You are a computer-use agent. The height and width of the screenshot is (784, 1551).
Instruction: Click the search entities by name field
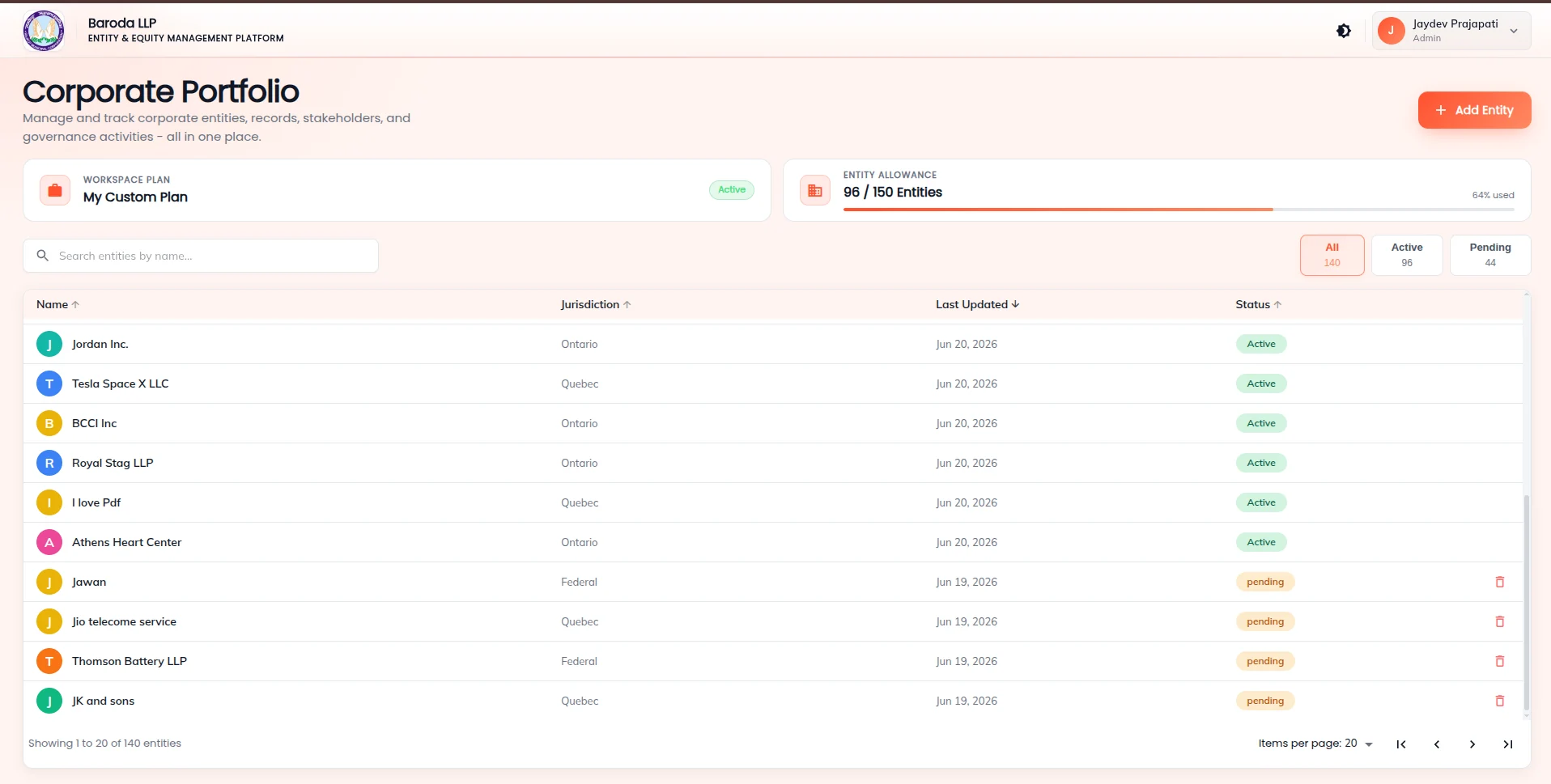(x=201, y=256)
